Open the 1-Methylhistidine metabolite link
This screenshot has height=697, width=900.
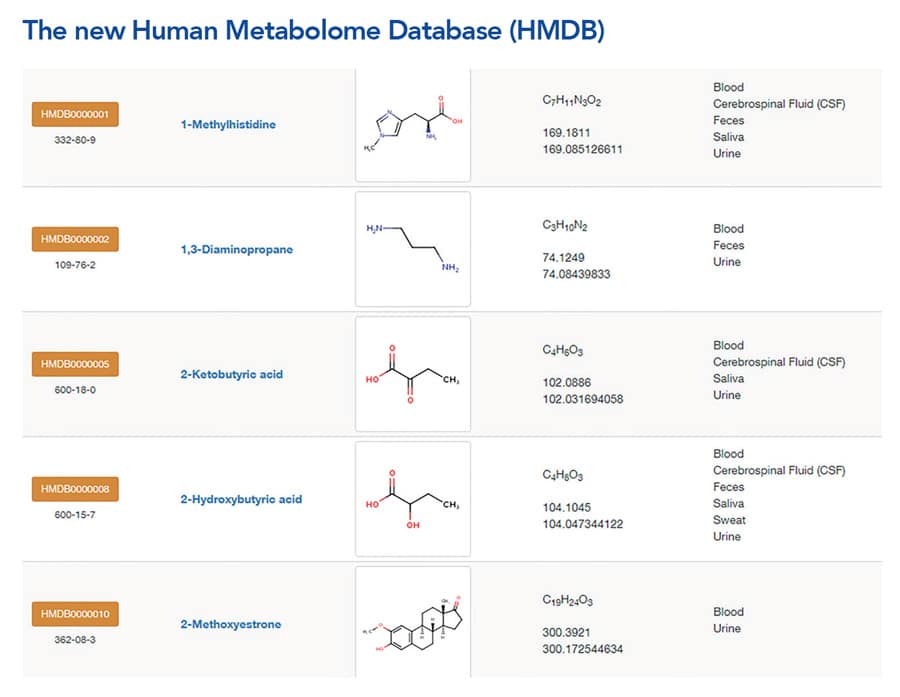(x=228, y=125)
